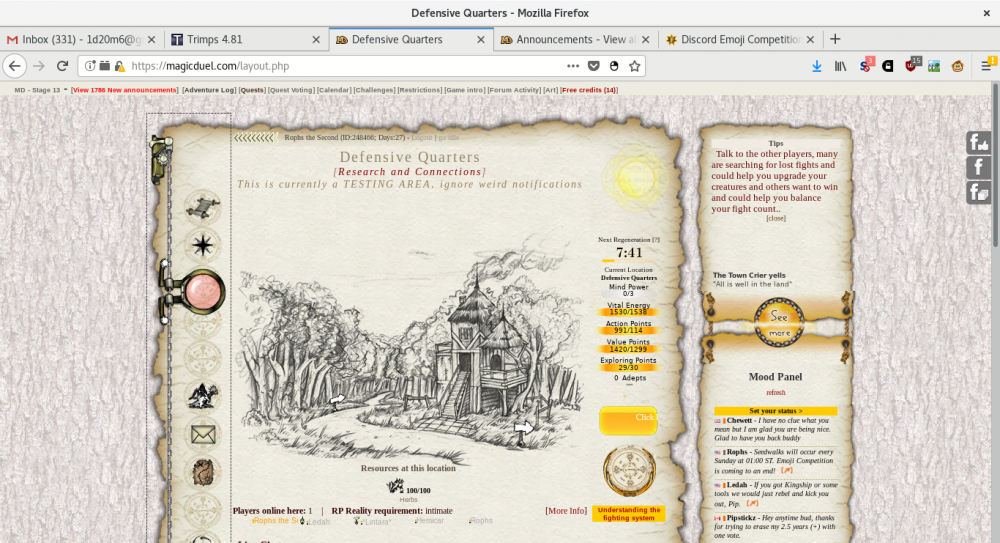The width and height of the screenshot is (1000, 543).
Task: Open the scroll icon in left sidebar
Action: pyautogui.click(x=203, y=207)
